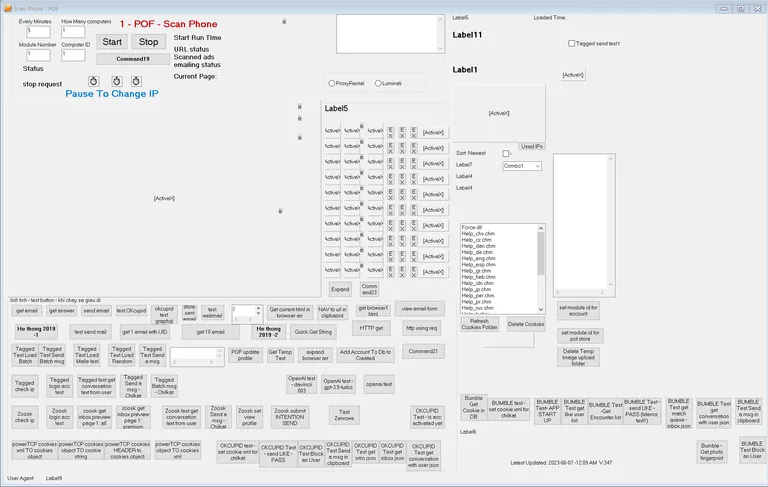The height and width of the screenshot is (487, 768).
Task: Click the first timer icon near stop request
Action: [92, 82]
